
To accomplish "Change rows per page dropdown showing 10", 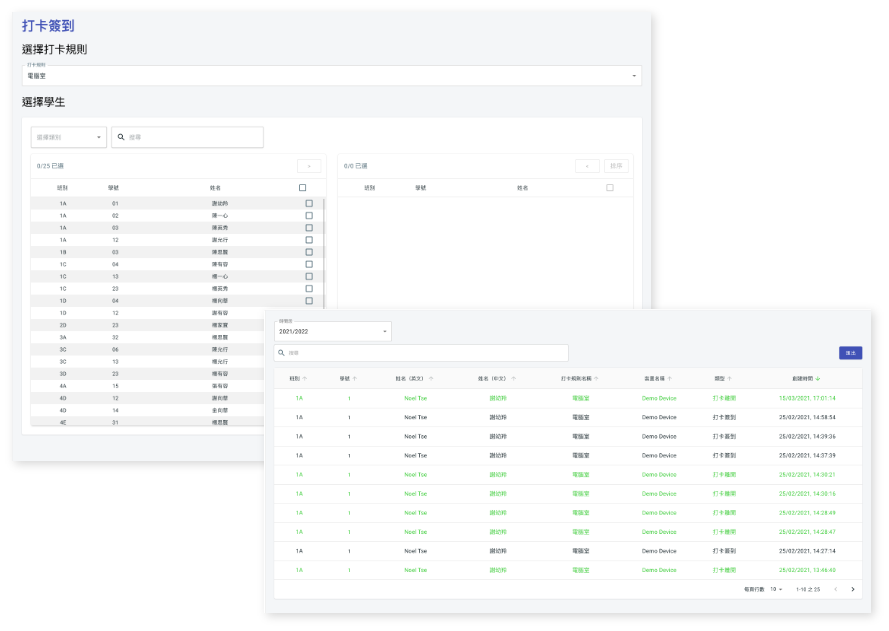I will (776, 589).
